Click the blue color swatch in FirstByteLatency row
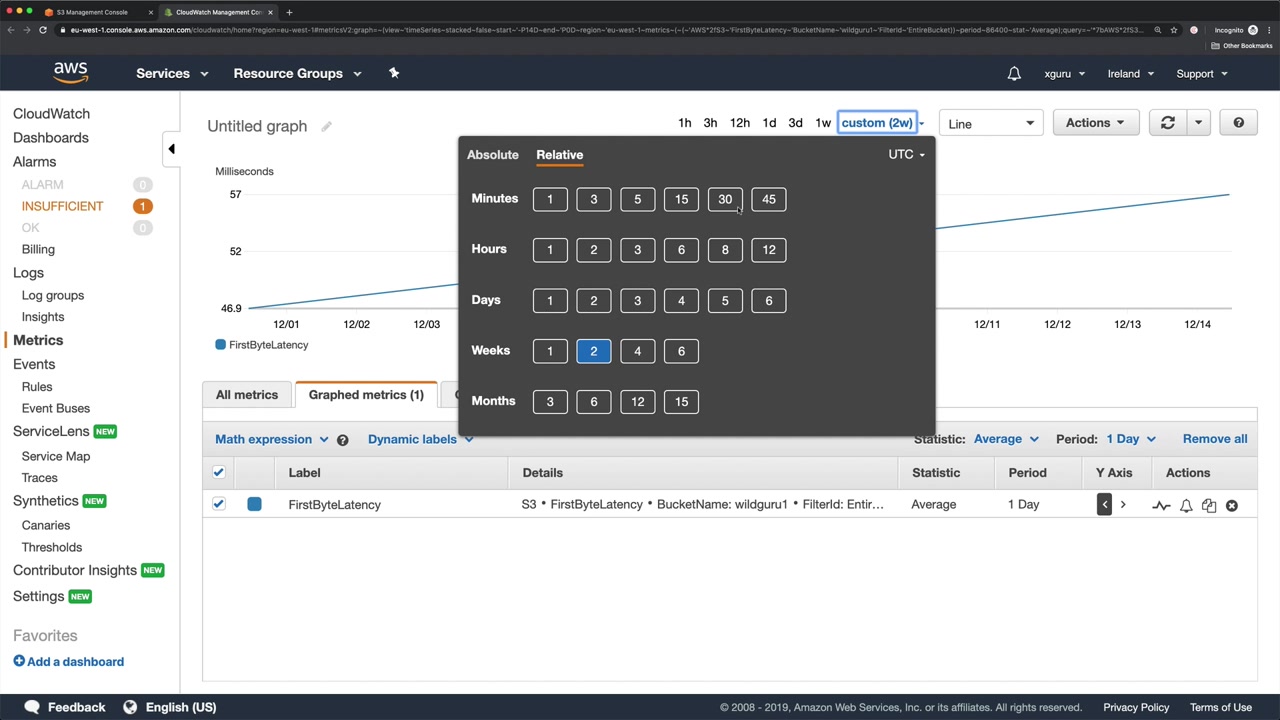The image size is (1280, 720). pos(254,504)
